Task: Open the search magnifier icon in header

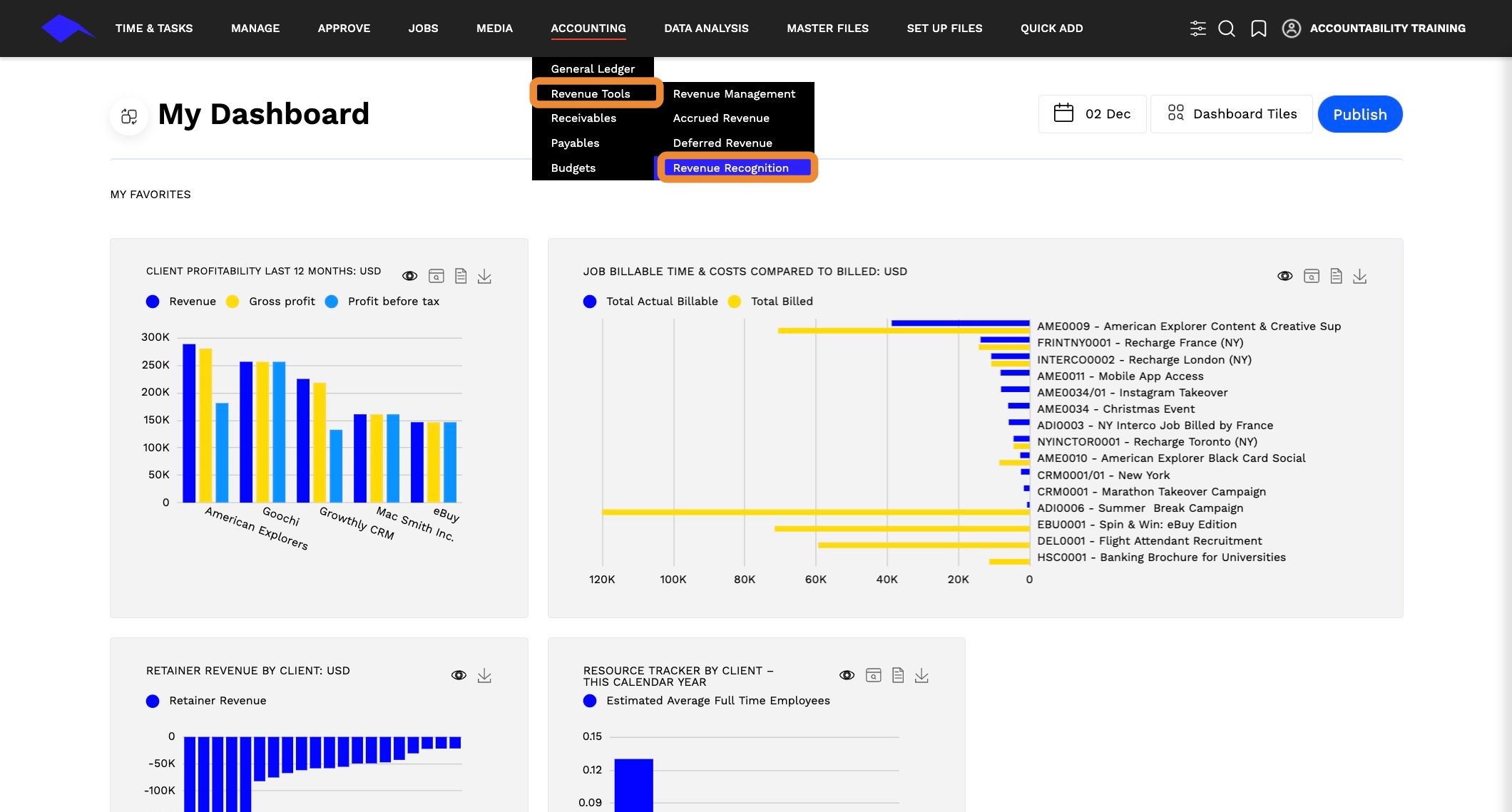Action: point(1227,29)
